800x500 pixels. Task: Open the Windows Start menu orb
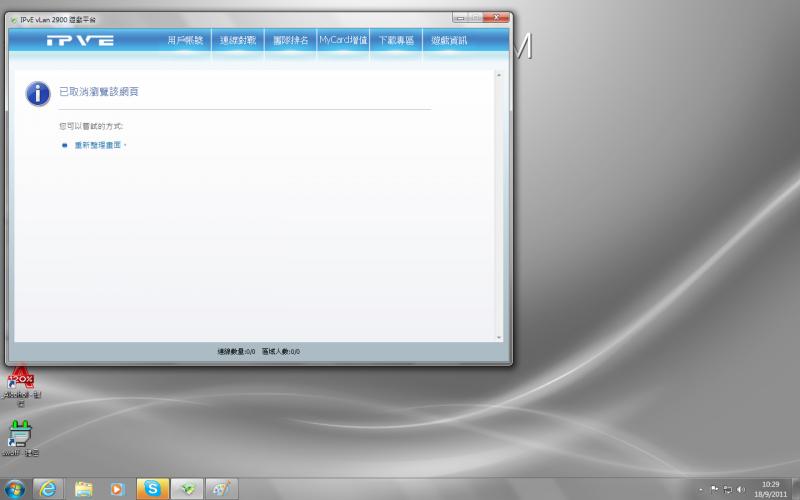pyautogui.click(x=14, y=489)
